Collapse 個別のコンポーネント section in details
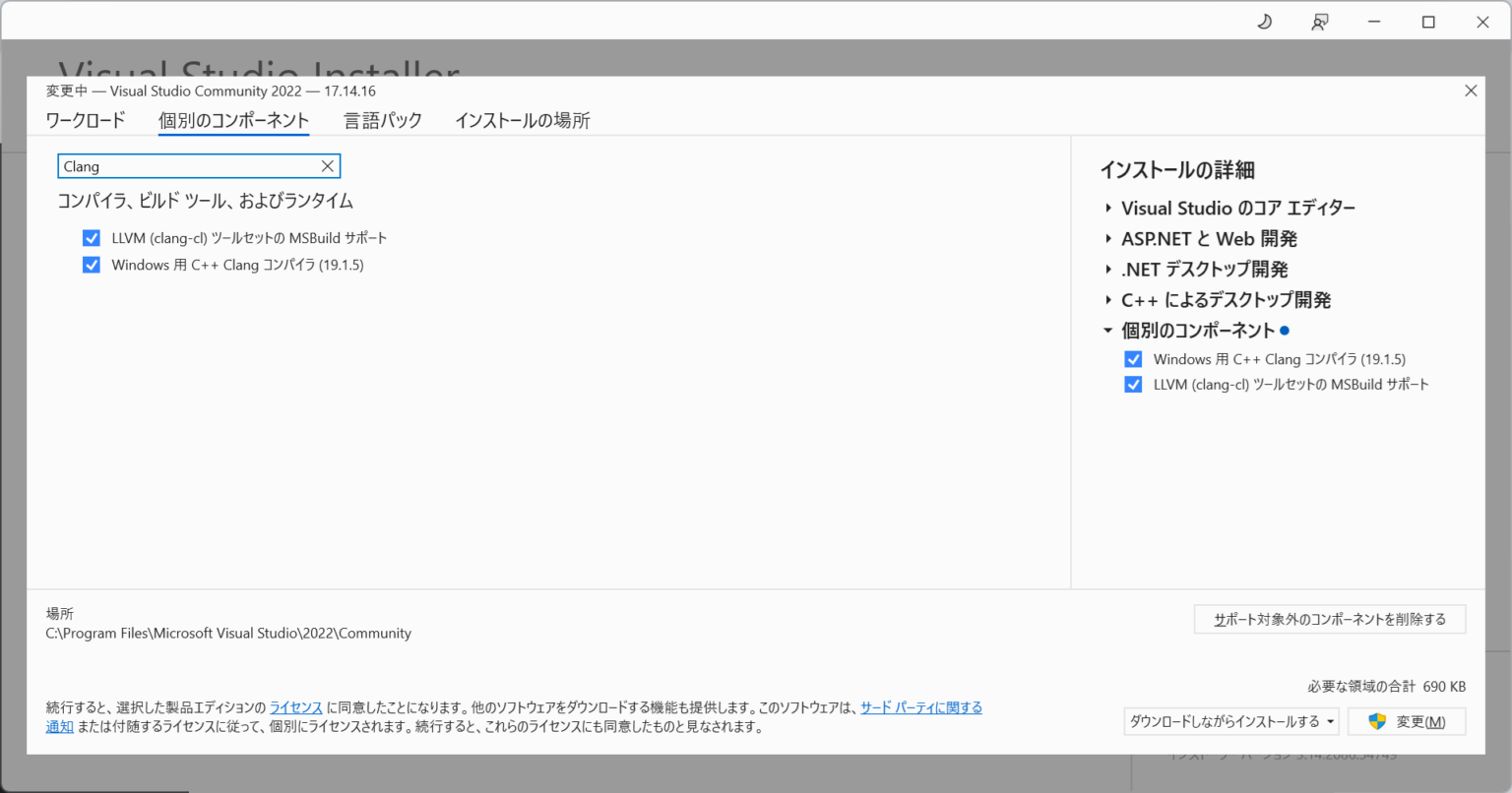Viewport: 1512px width, 793px height. 1108,331
